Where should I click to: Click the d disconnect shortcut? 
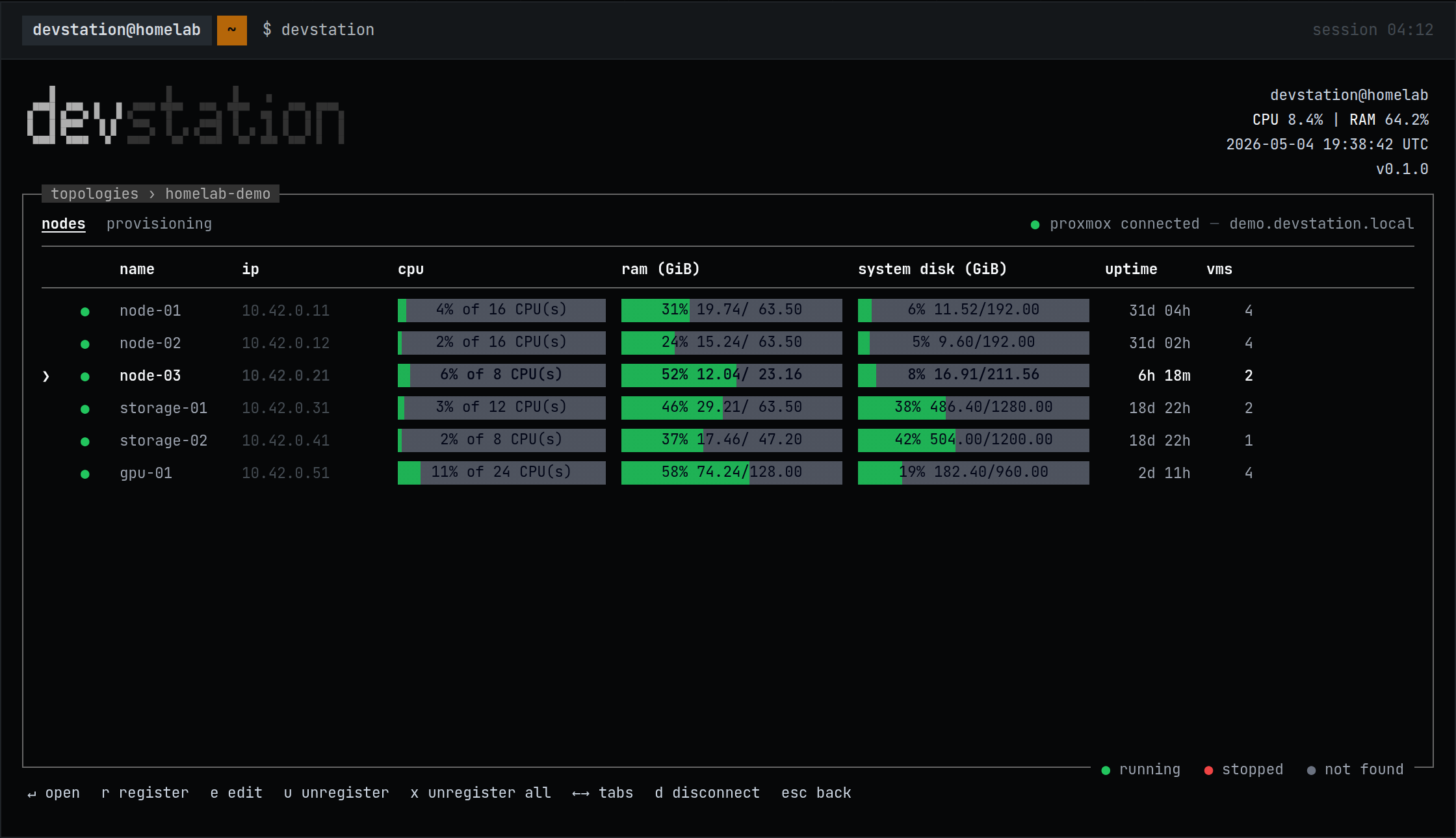pos(707,793)
